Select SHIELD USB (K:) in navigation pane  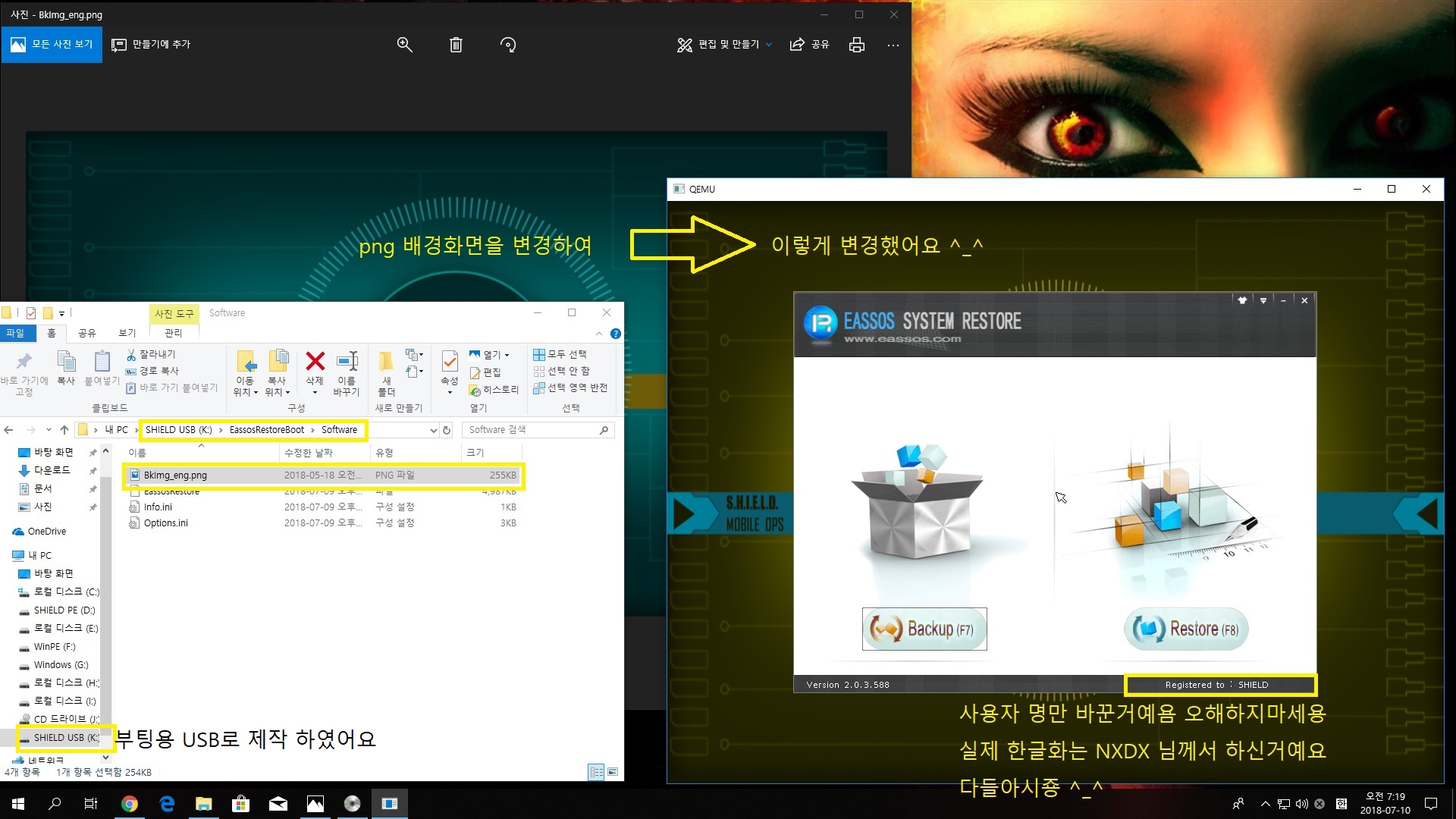(65, 738)
